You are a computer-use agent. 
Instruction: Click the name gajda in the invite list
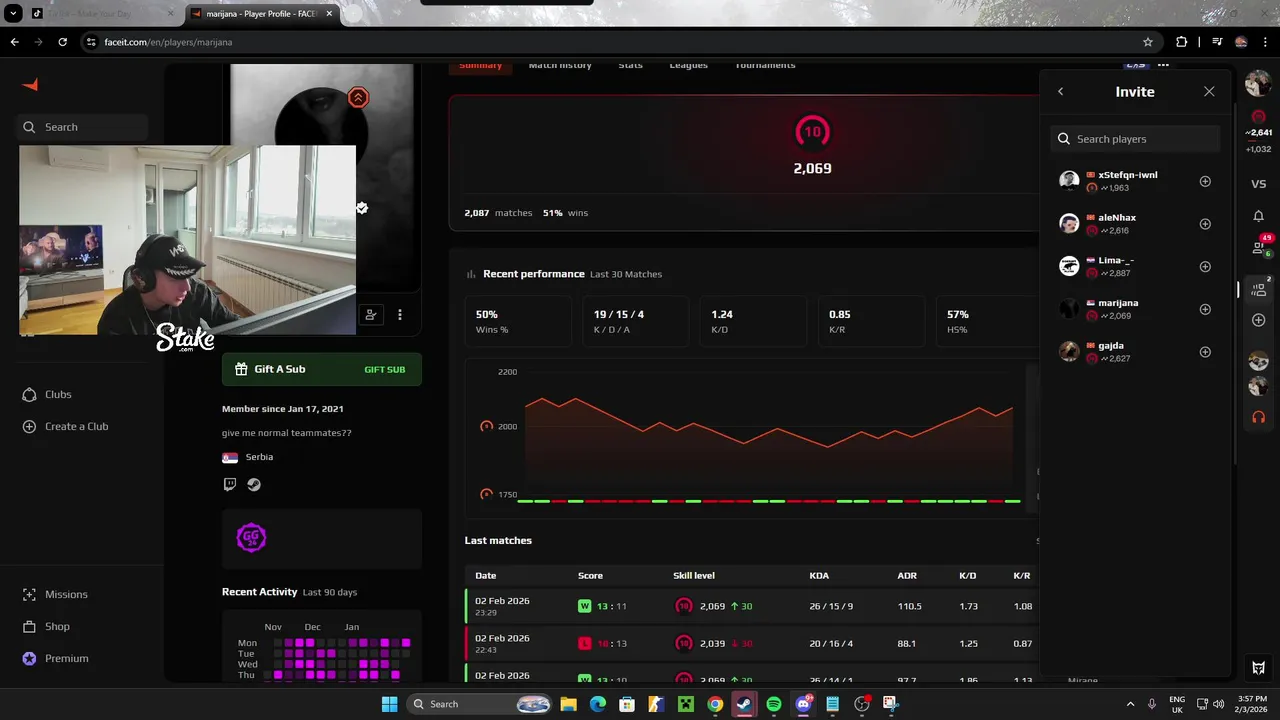(1111, 345)
